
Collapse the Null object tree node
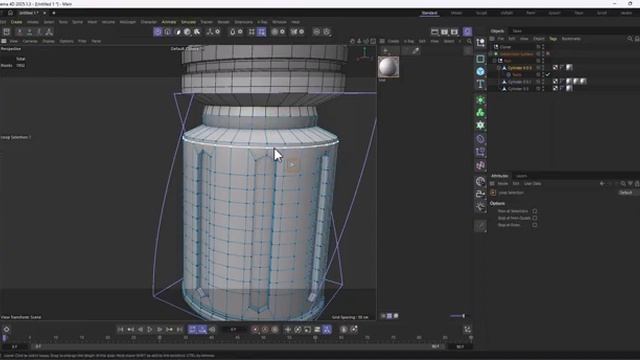click(495, 60)
